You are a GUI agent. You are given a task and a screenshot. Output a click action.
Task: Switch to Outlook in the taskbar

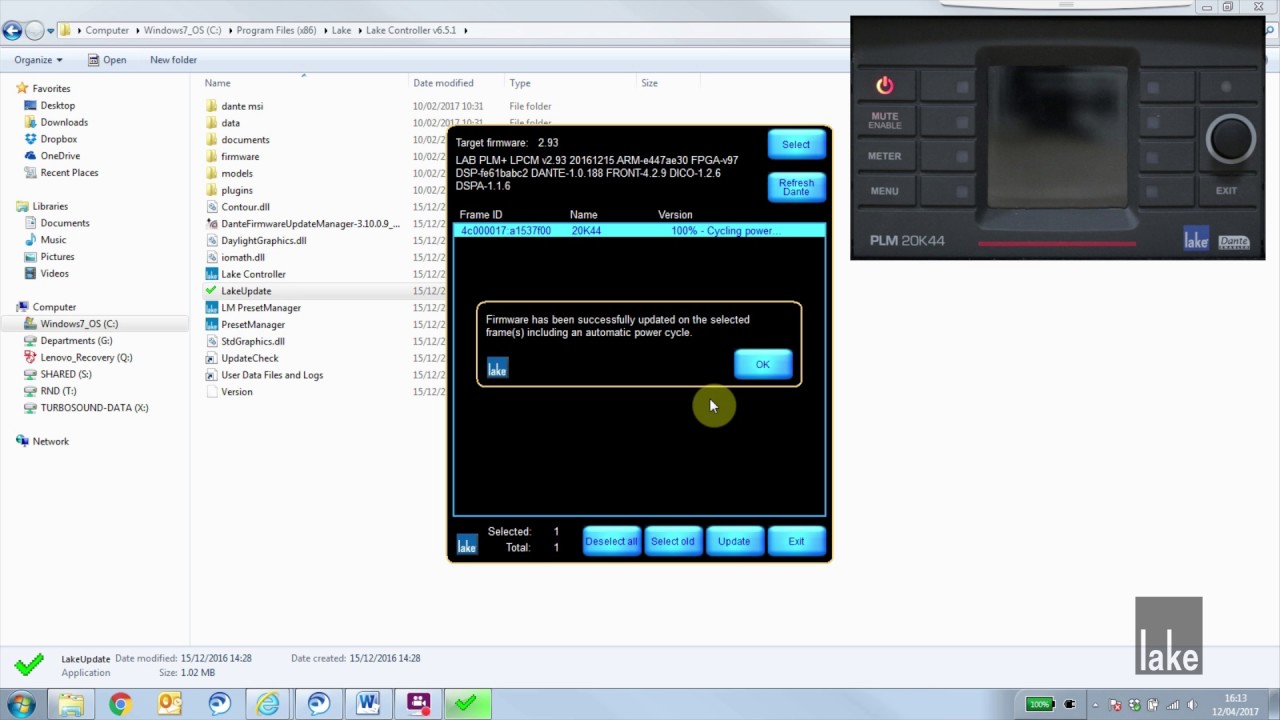point(170,704)
